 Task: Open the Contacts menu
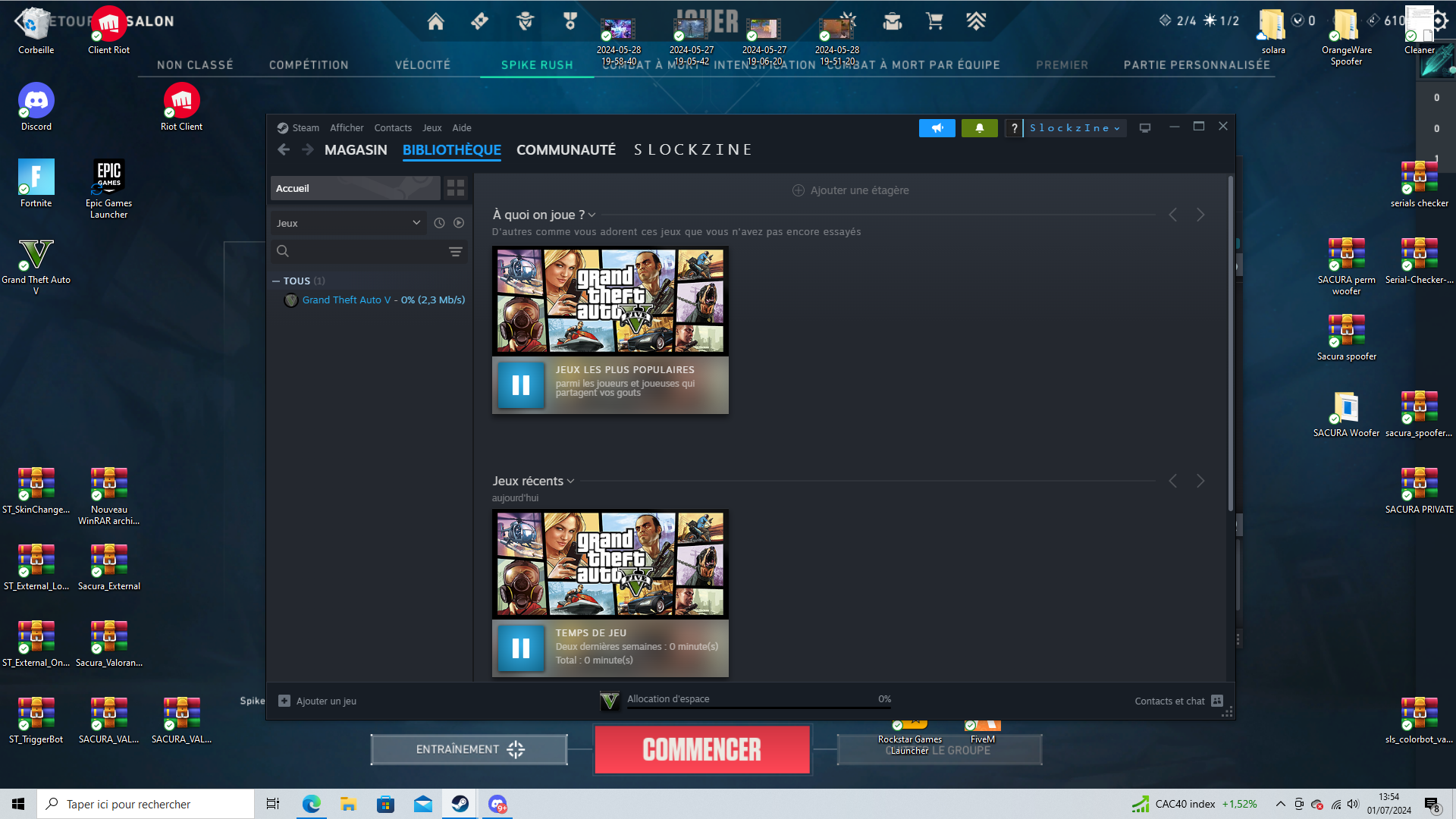(393, 128)
